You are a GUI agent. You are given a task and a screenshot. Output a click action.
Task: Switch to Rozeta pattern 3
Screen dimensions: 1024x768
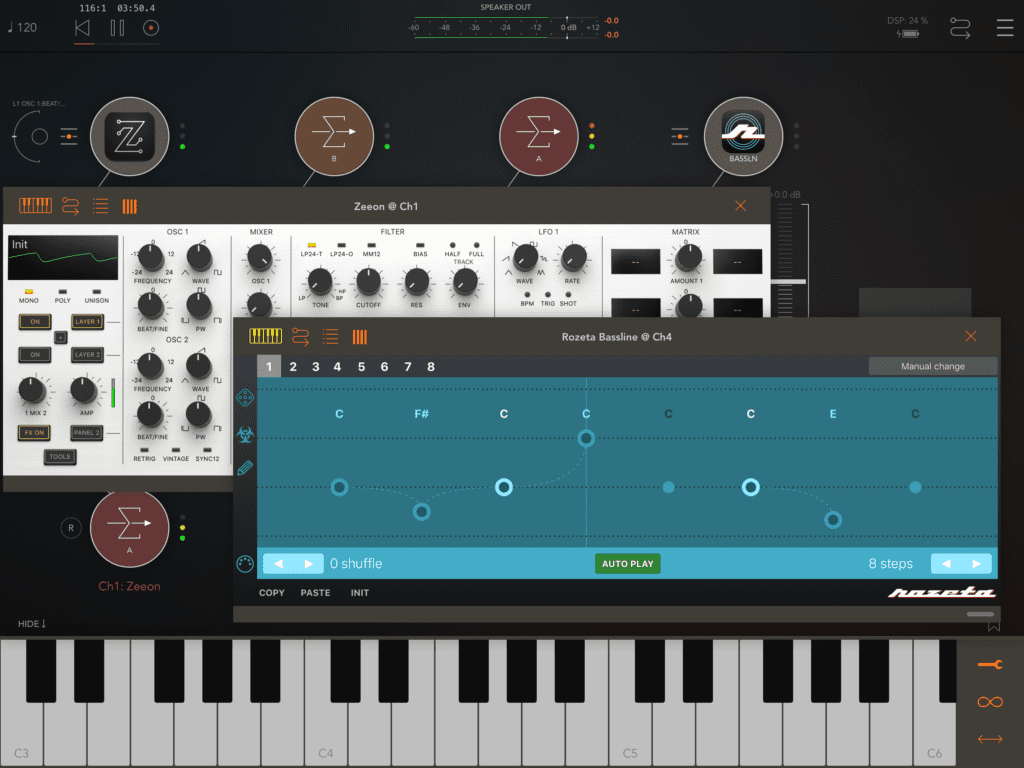(315, 366)
